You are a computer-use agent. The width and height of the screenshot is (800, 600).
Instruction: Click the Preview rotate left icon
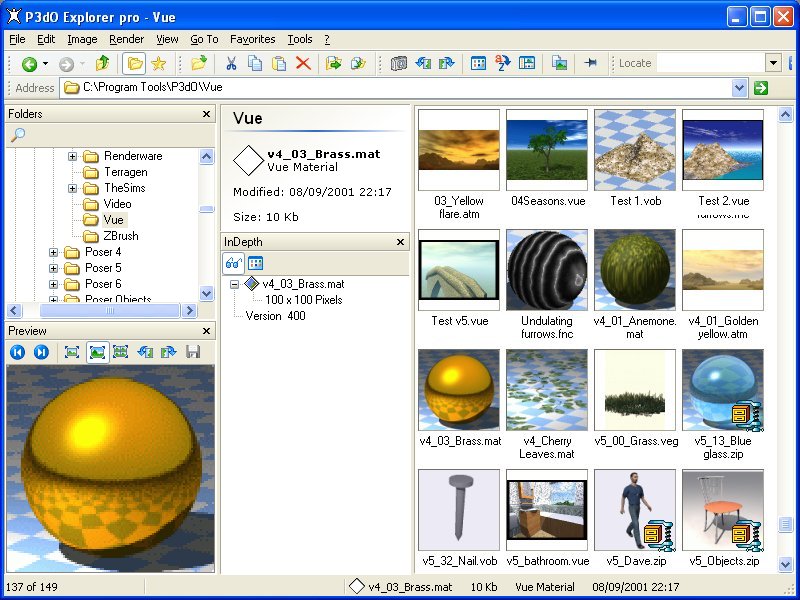(x=145, y=352)
